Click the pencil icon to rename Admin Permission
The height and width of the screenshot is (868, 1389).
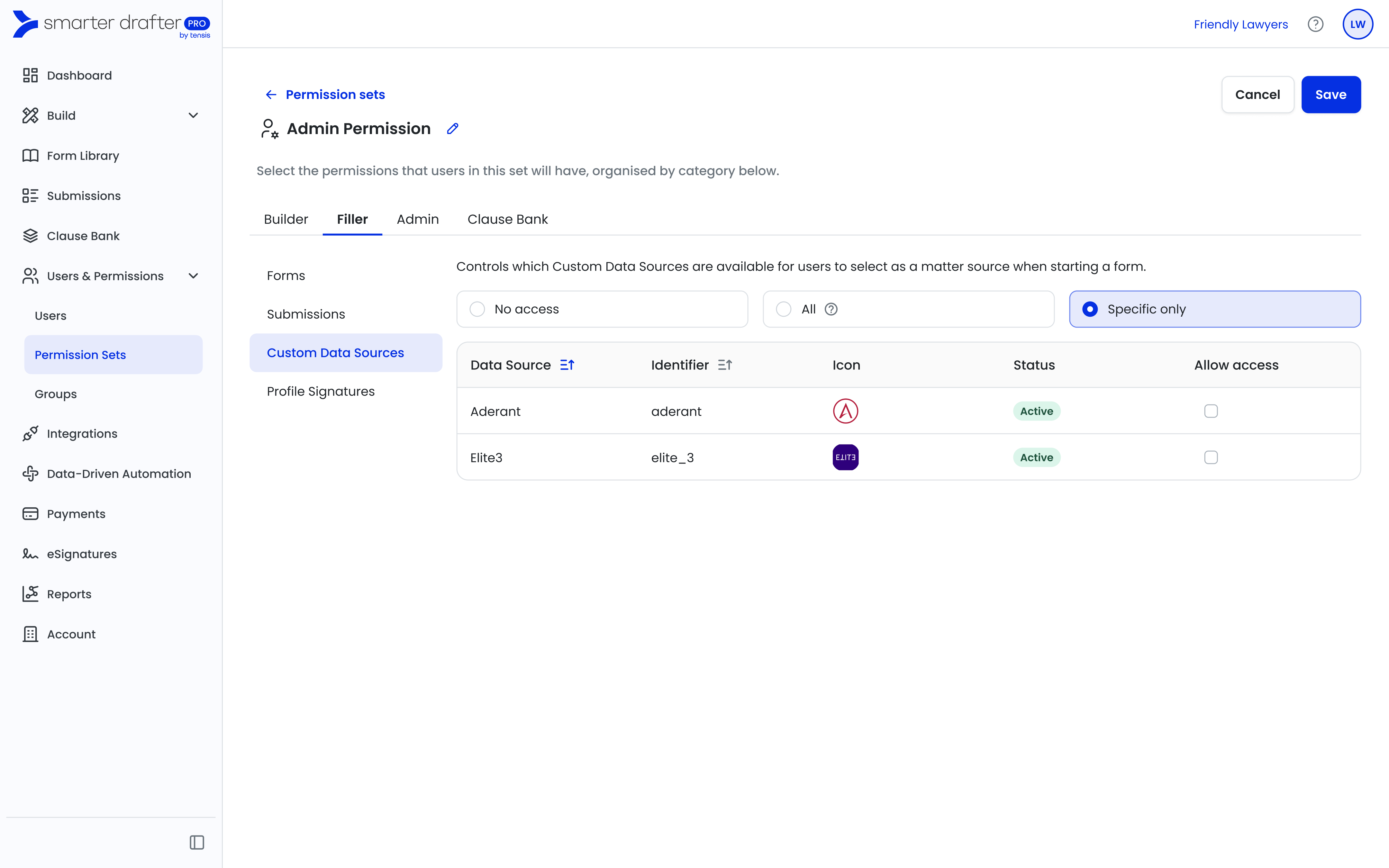(x=452, y=129)
